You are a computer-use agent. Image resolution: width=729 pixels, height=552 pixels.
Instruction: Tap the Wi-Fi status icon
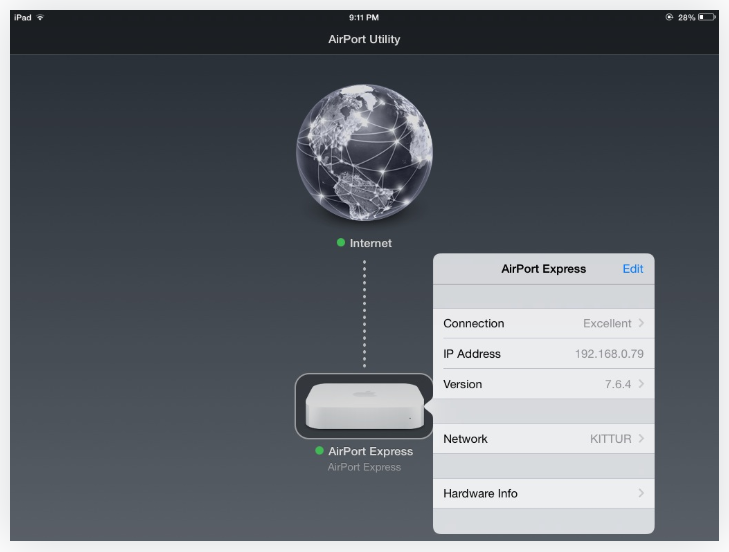(x=40, y=18)
